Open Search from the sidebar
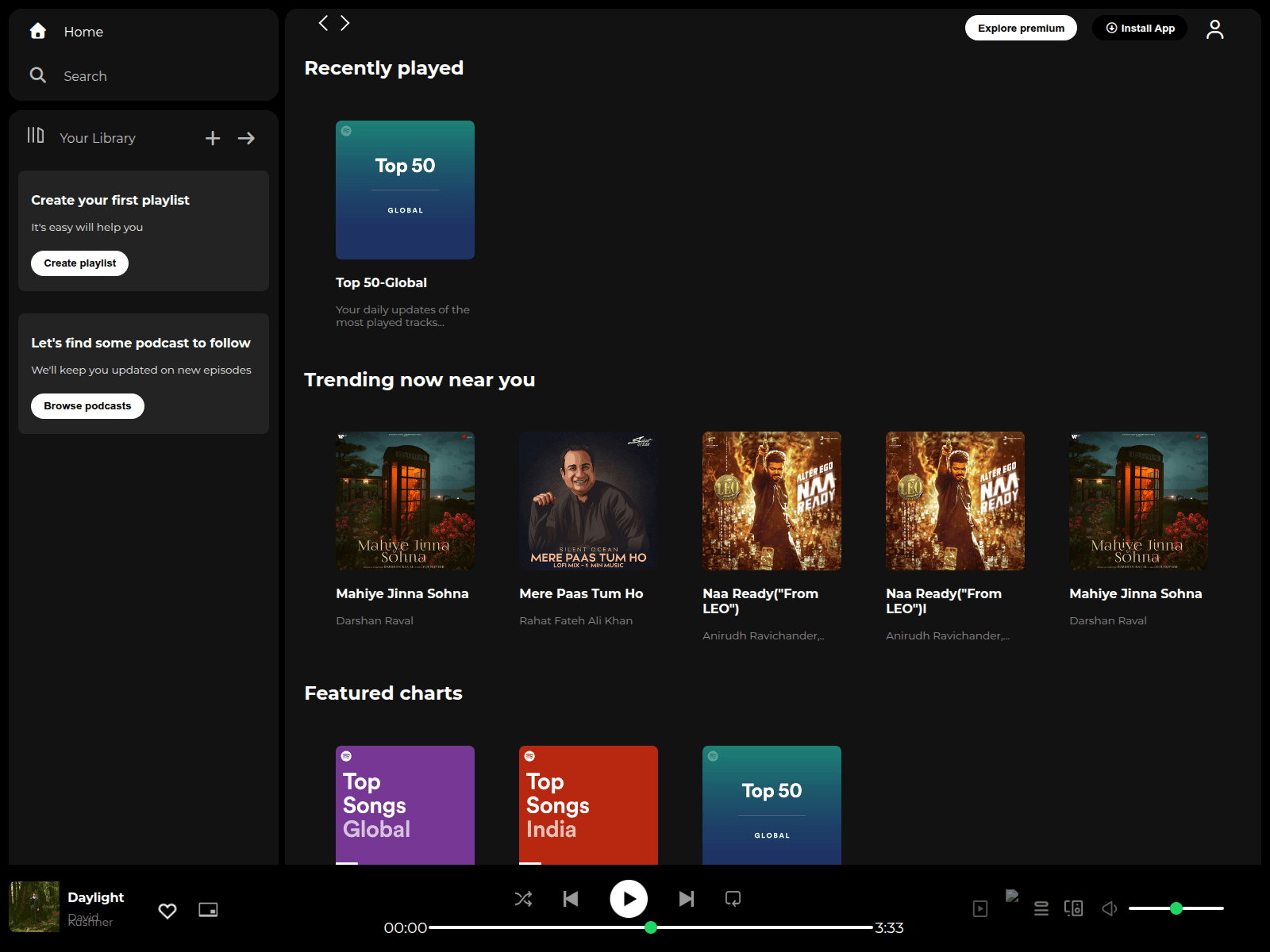Screen dimensions: 1270x952 85,76
